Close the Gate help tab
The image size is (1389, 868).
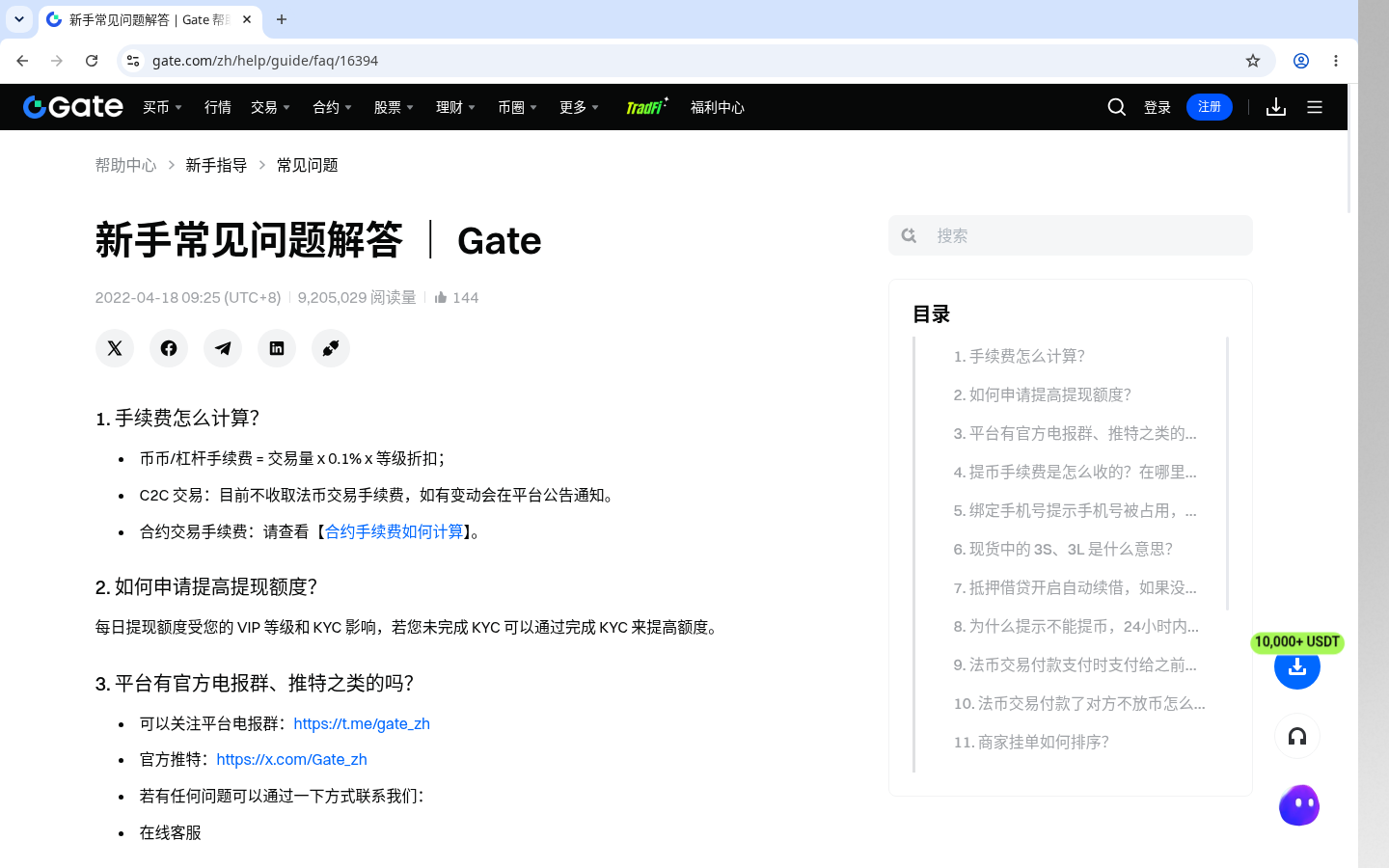(x=247, y=19)
